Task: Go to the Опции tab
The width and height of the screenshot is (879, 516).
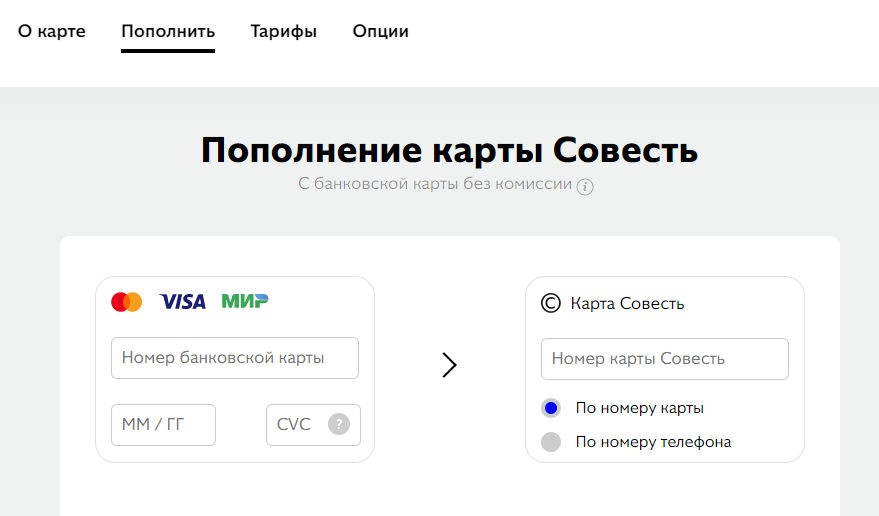Action: [x=380, y=31]
